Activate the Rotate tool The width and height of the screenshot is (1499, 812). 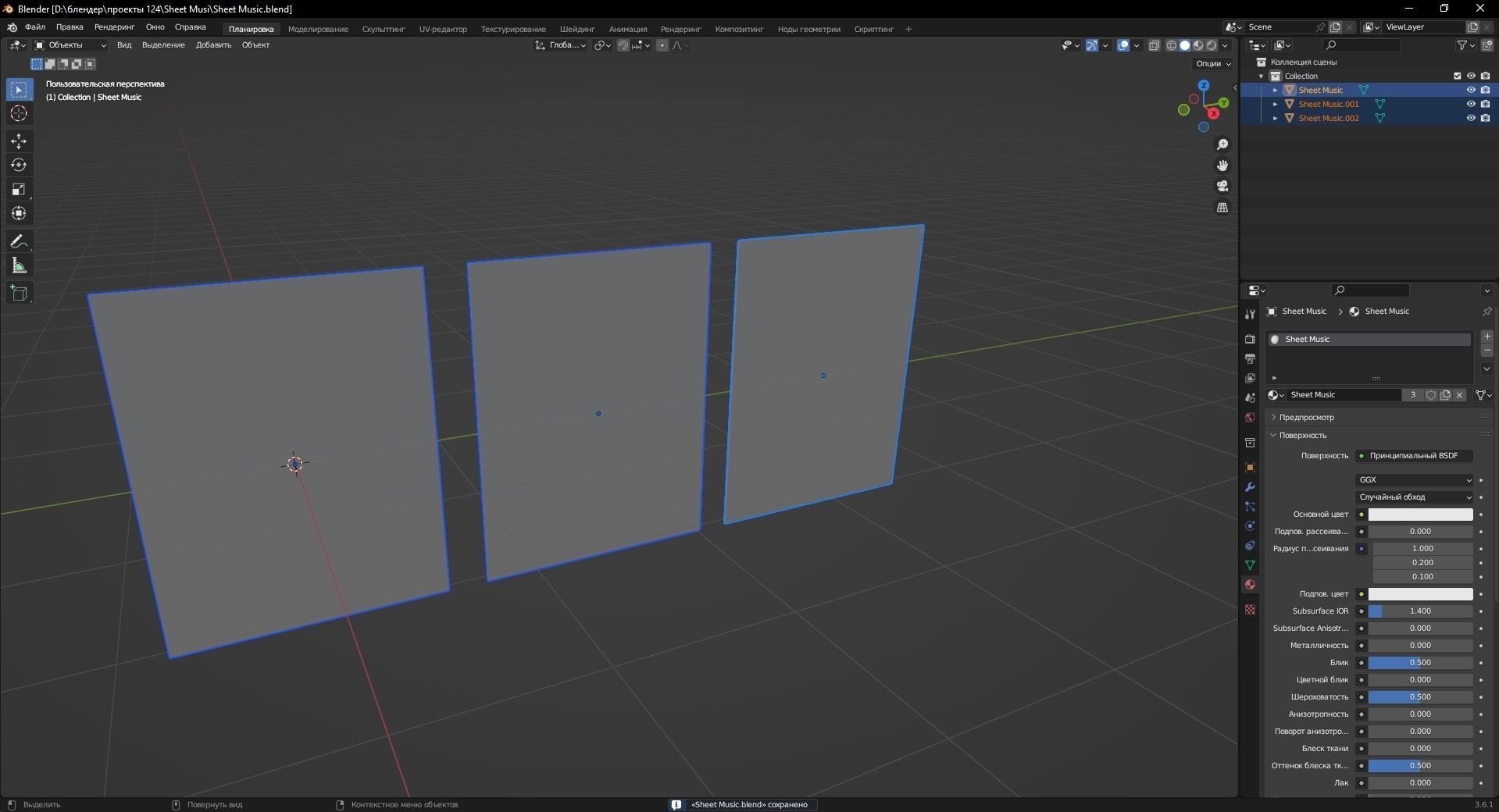click(x=19, y=166)
